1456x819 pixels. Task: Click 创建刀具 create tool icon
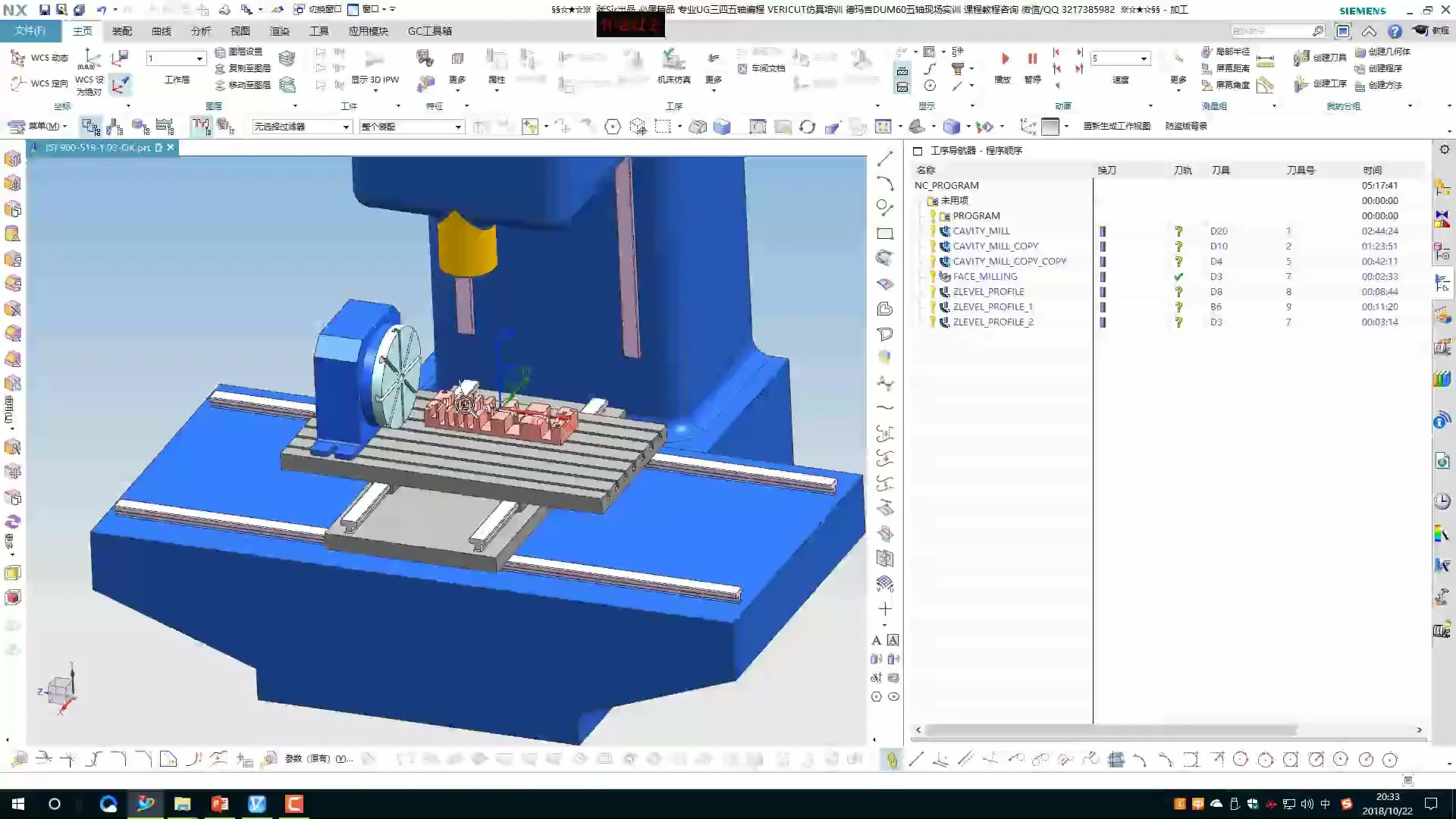tap(1302, 58)
